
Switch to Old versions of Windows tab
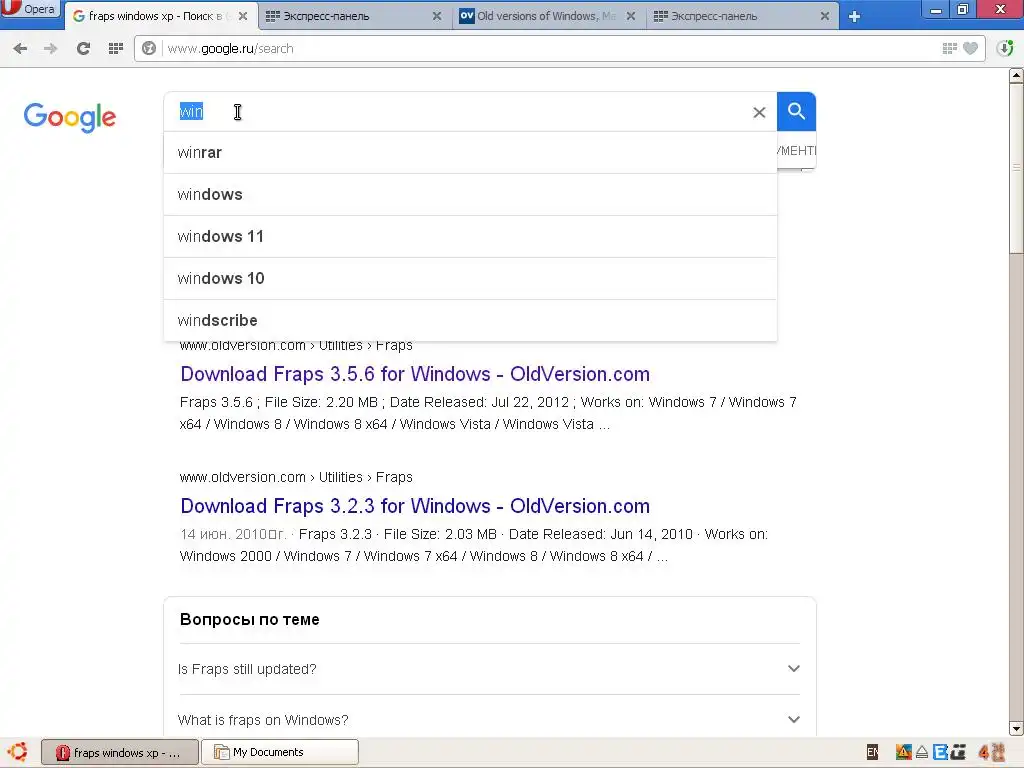coord(538,16)
